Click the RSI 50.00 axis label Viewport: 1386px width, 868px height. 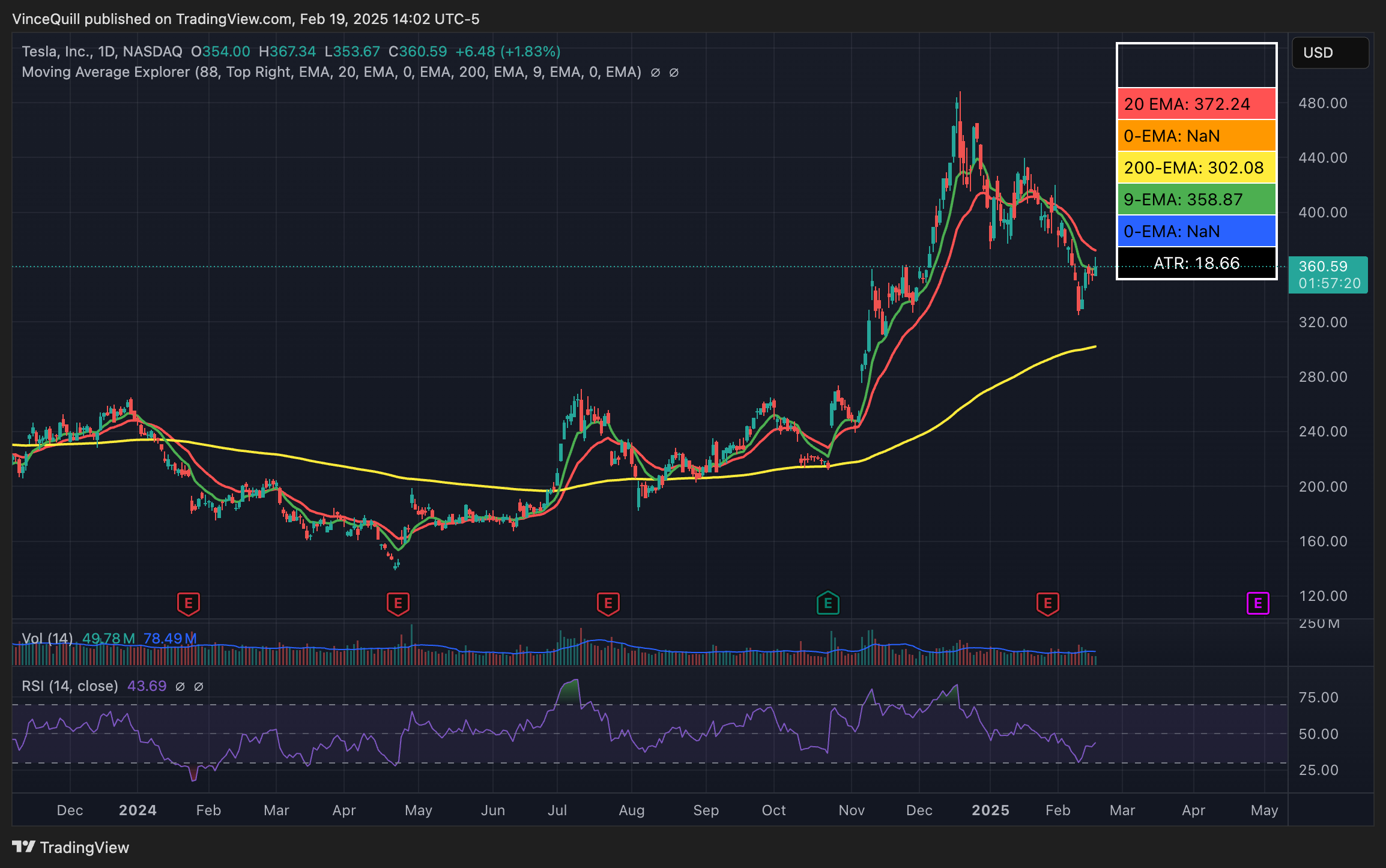(1319, 734)
